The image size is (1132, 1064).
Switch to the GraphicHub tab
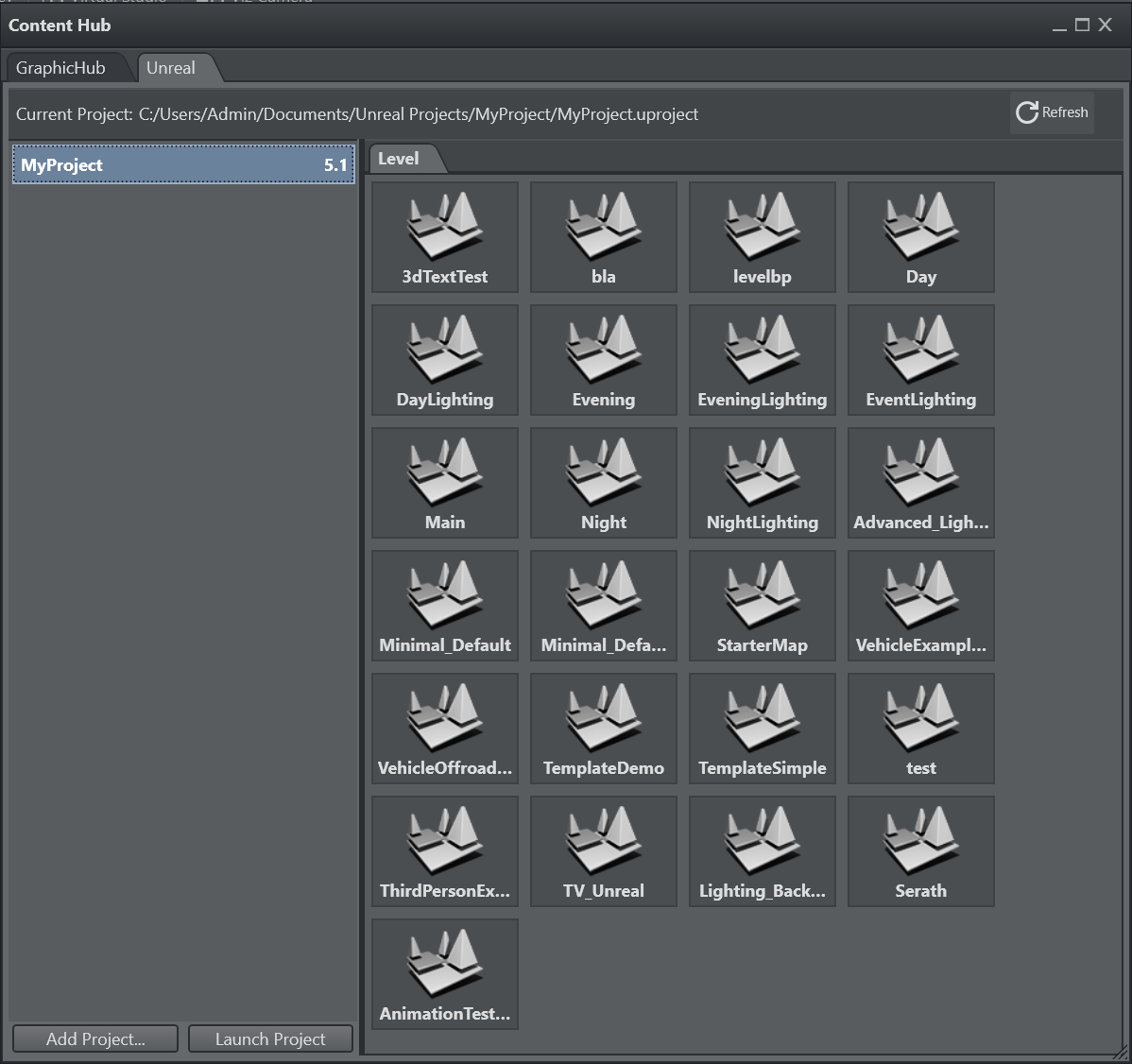(x=60, y=68)
